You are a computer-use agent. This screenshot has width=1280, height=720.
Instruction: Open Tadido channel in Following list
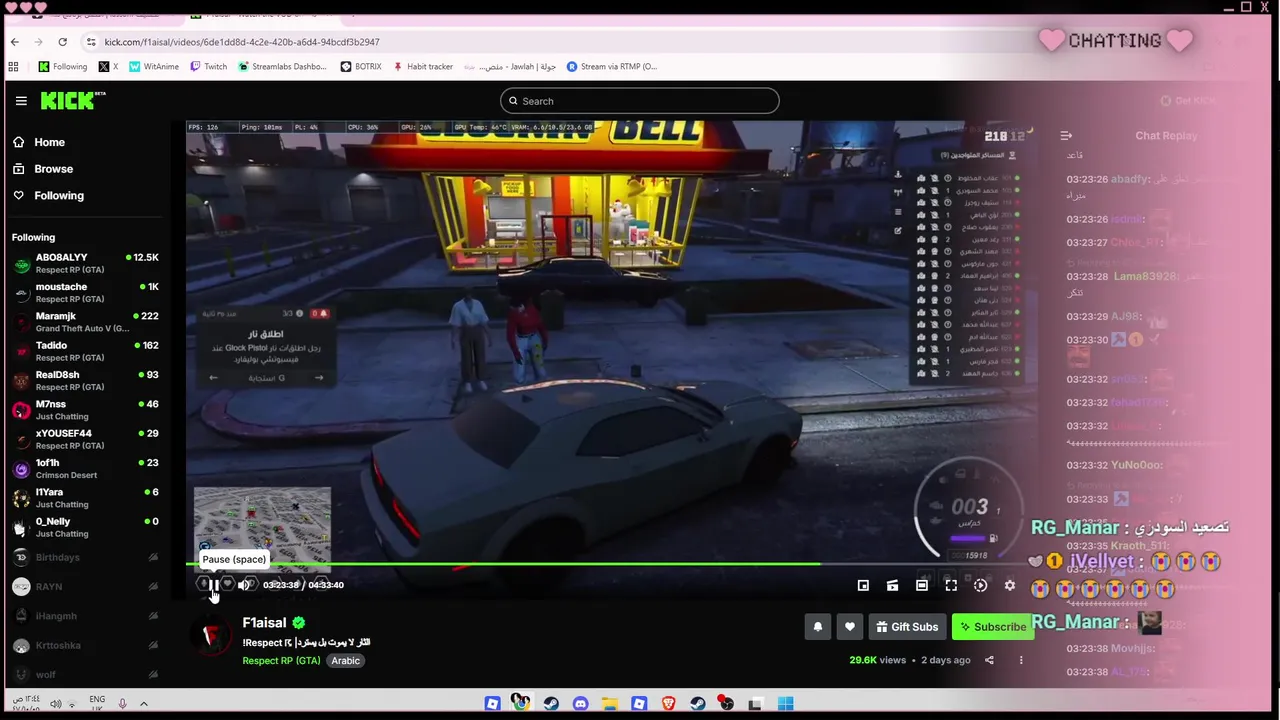tap(86, 351)
